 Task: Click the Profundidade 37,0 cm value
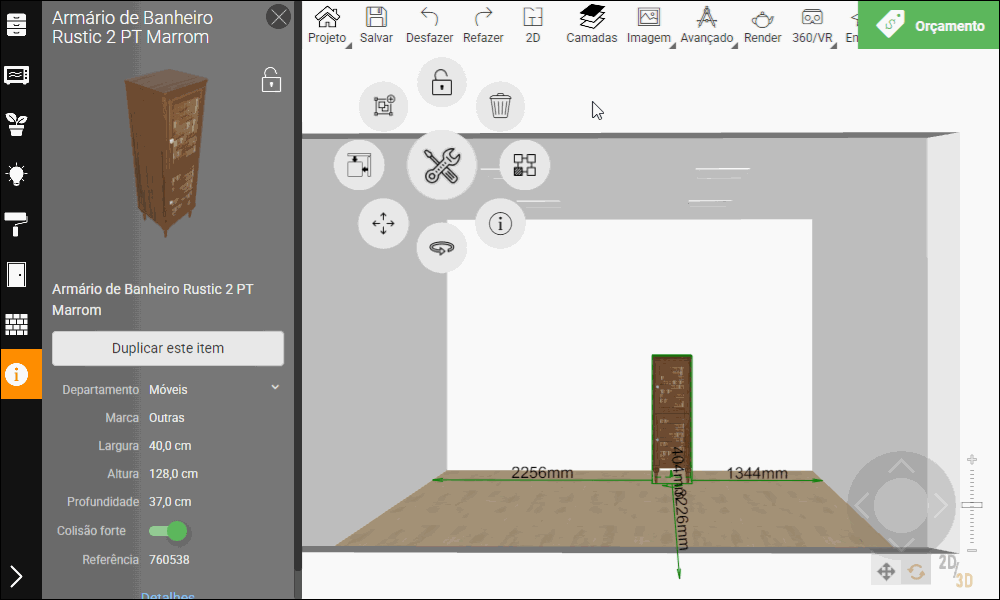(170, 502)
